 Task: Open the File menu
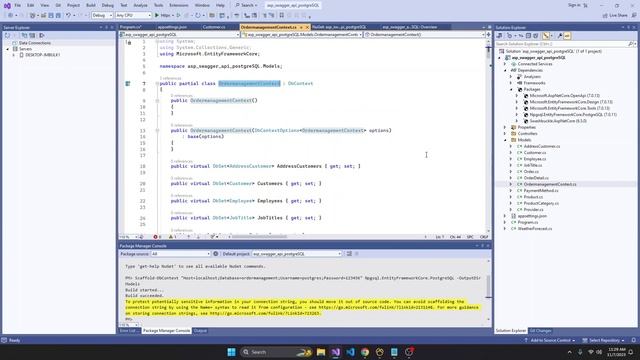pyautogui.click(x=18, y=5)
